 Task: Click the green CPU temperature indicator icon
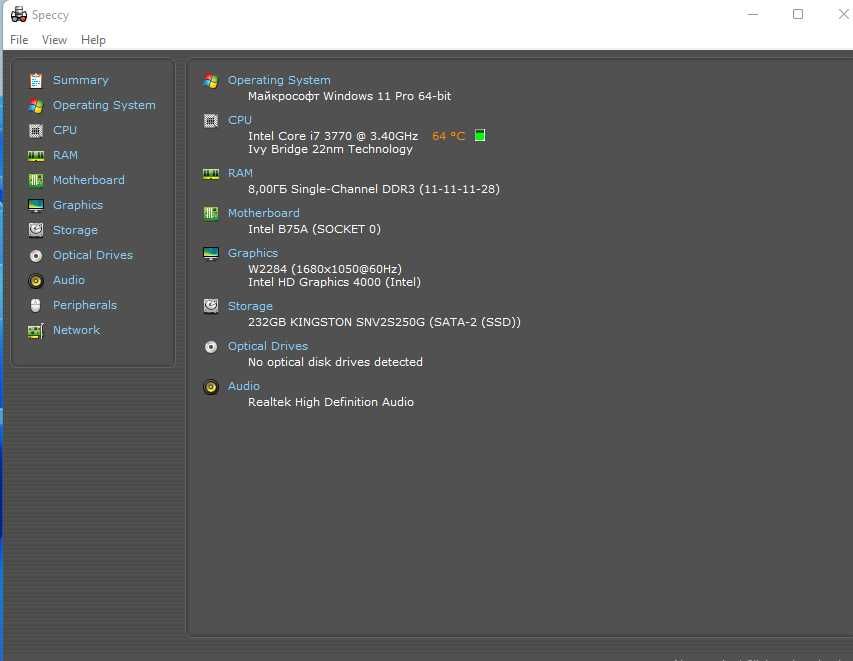coord(480,135)
